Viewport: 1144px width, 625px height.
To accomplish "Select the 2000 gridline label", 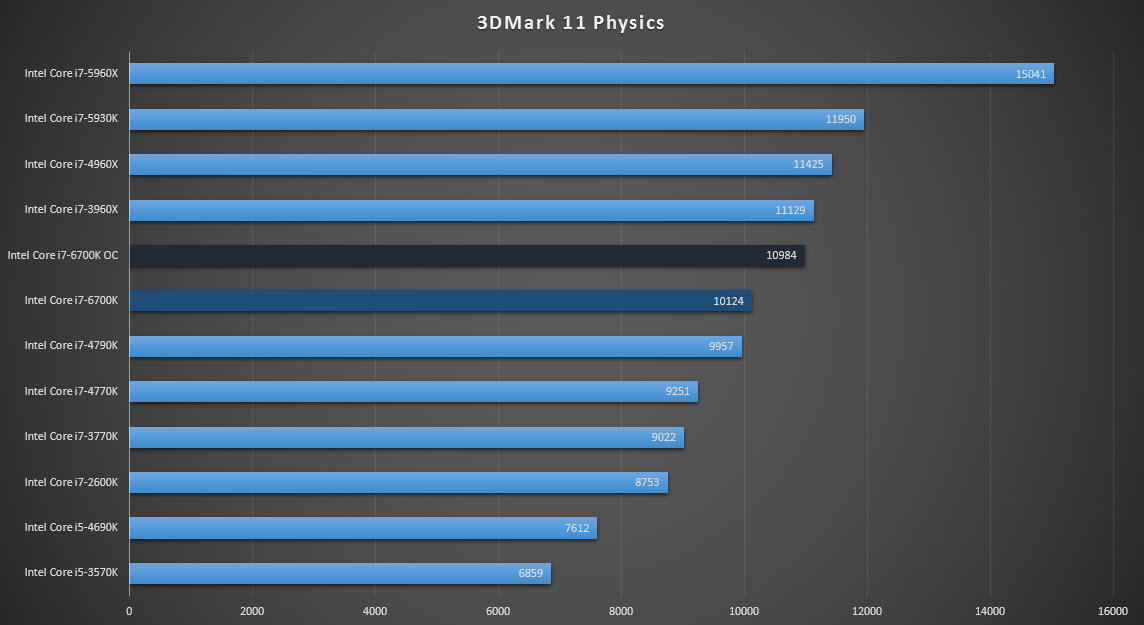I will 251,610.
